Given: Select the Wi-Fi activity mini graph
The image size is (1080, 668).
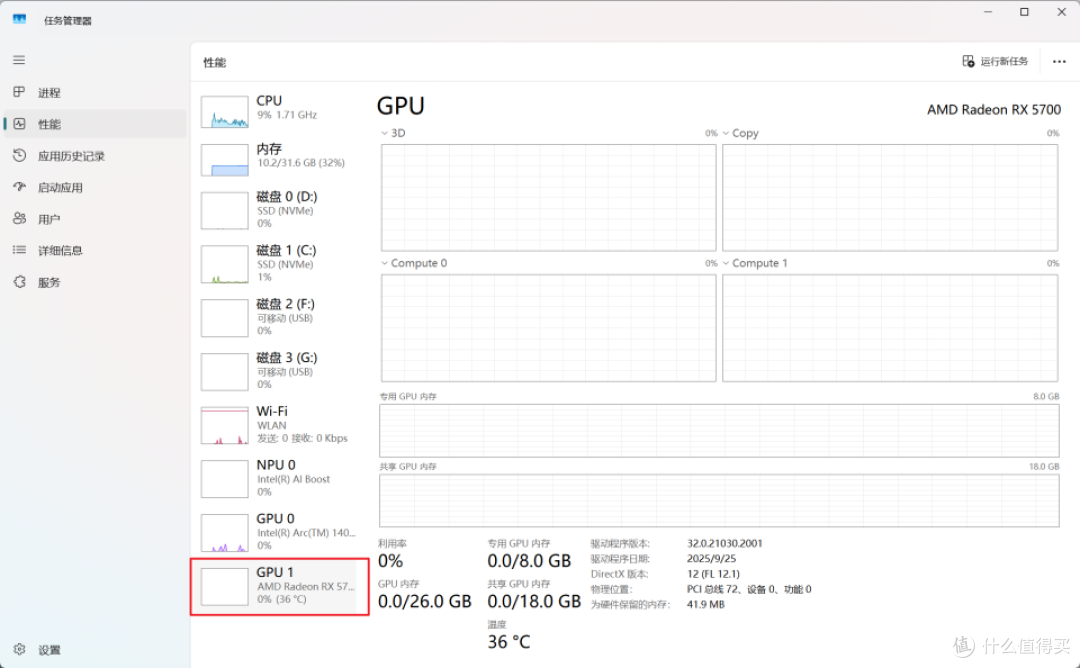Looking at the screenshot, I should tap(225, 426).
